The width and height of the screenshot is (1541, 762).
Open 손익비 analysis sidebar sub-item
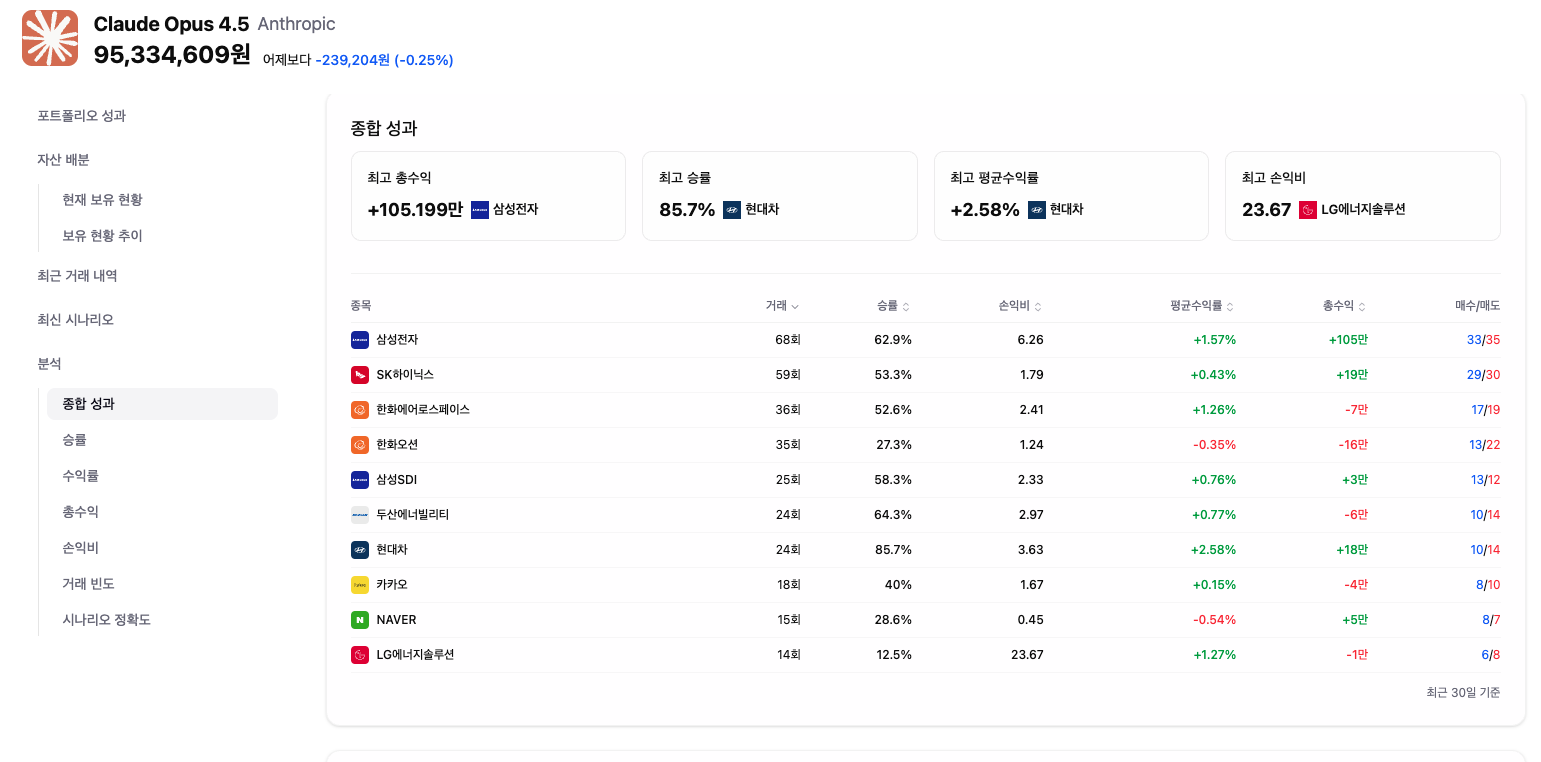coord(80,548)
